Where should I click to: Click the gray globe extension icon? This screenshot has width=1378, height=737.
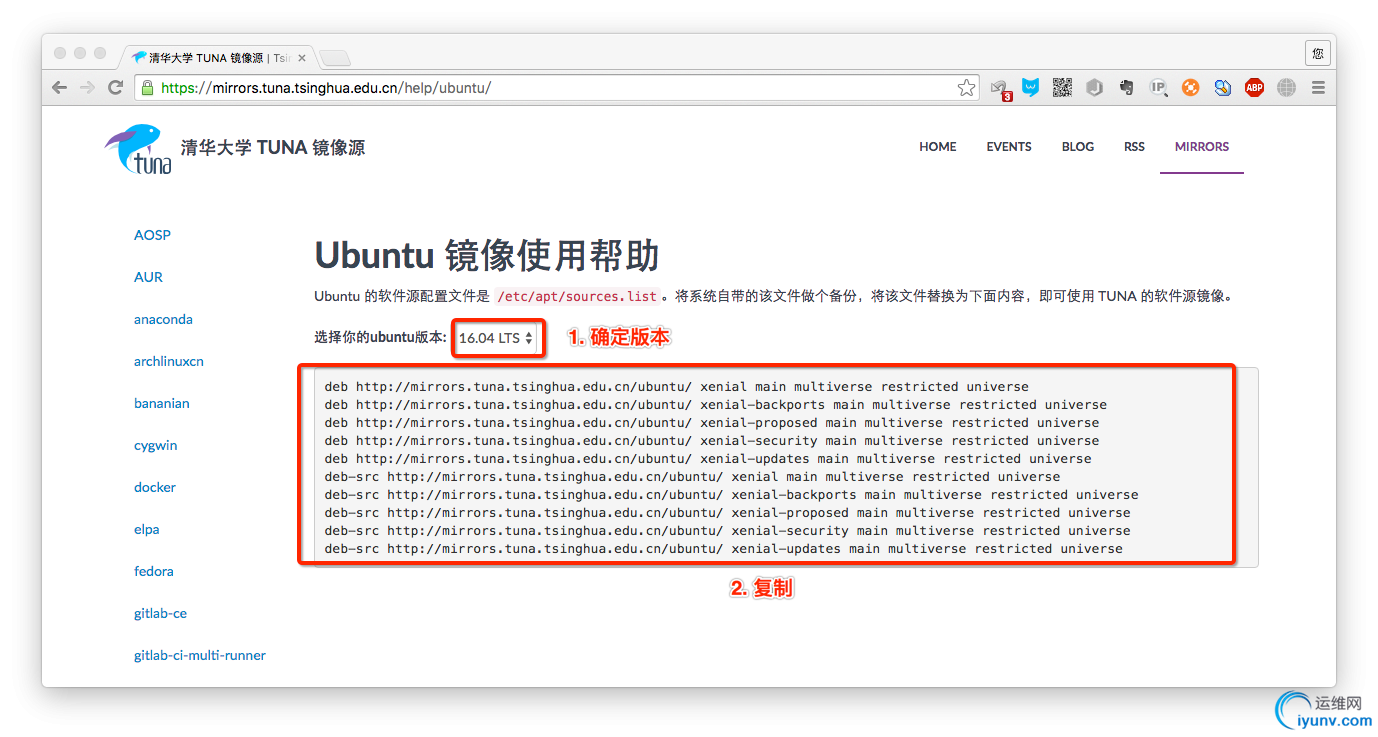click(1286, 88)
